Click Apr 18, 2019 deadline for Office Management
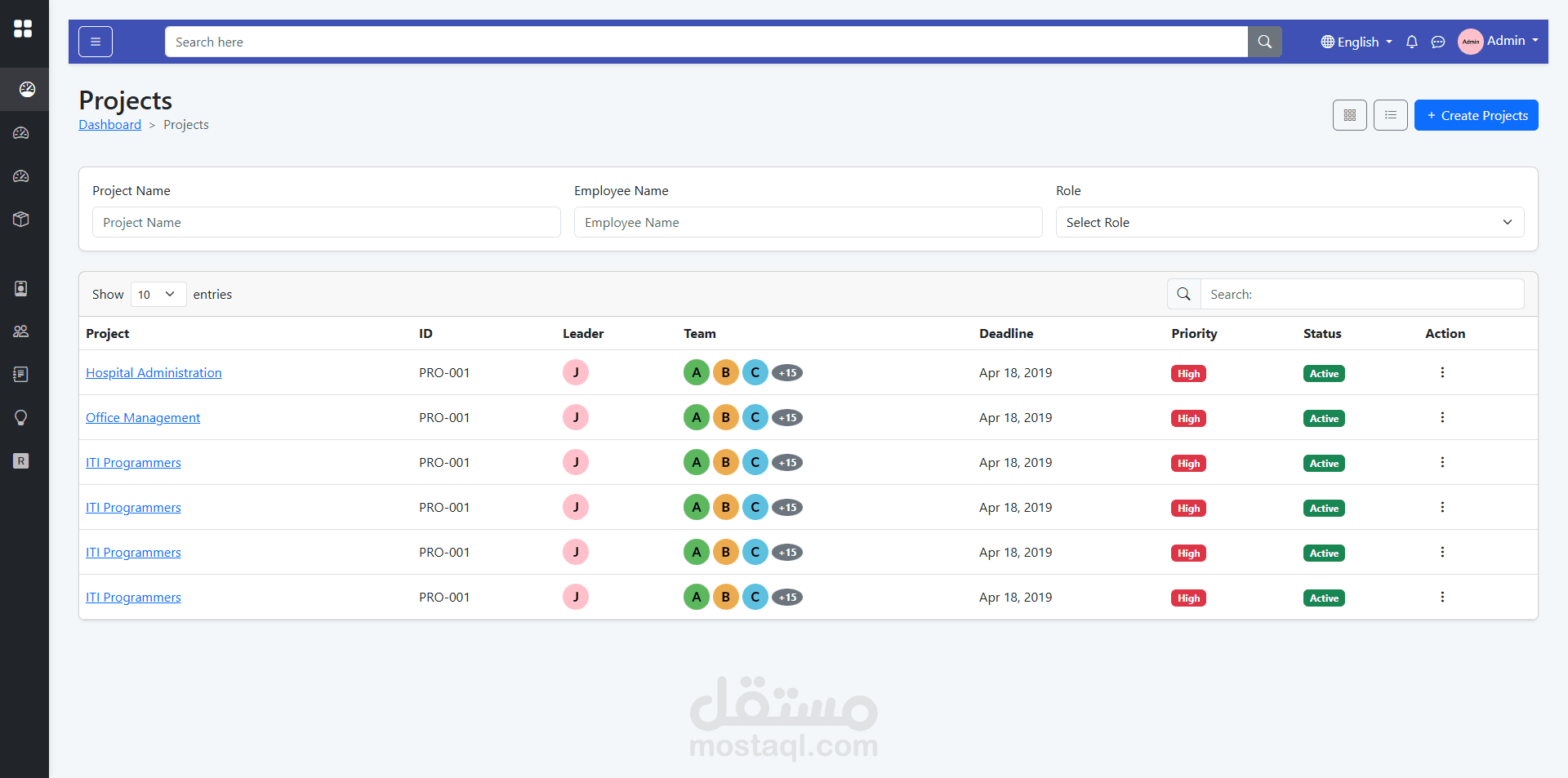 [1015, 417]
